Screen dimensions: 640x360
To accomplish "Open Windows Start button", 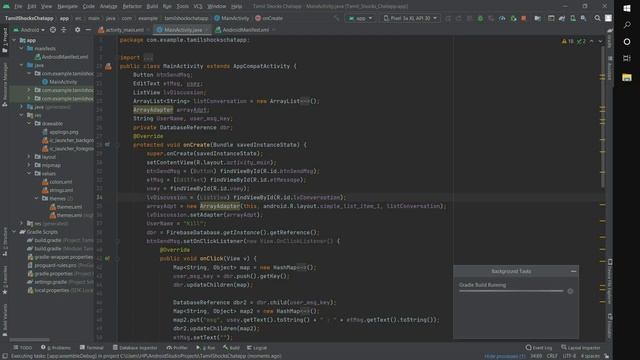I will coord(627,9).
